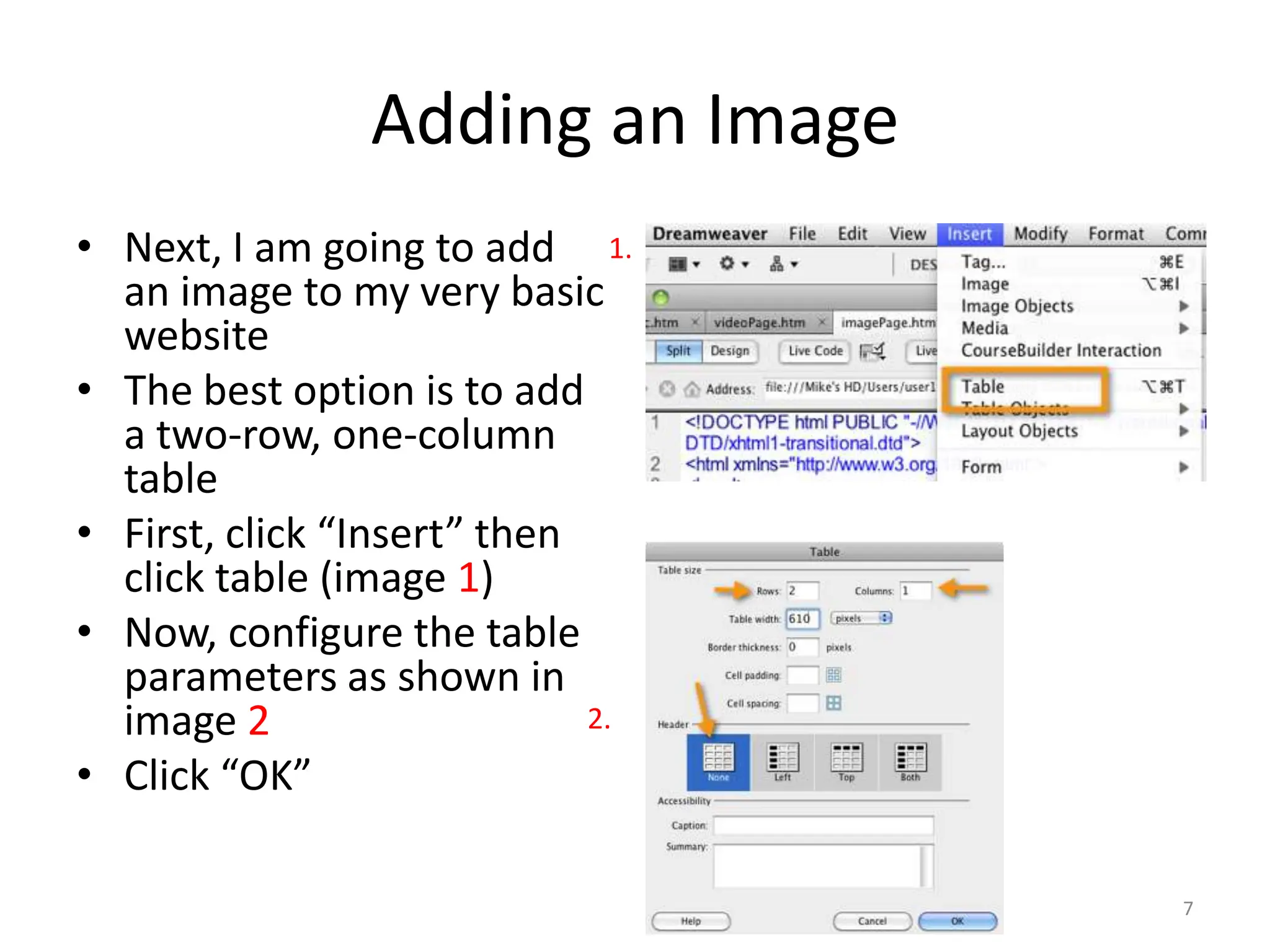Open the gear extension menu in toolbar
Image resolution: width=1270 pixels, height=952 pixels.
pyautogui.click(x=734, y=264)
